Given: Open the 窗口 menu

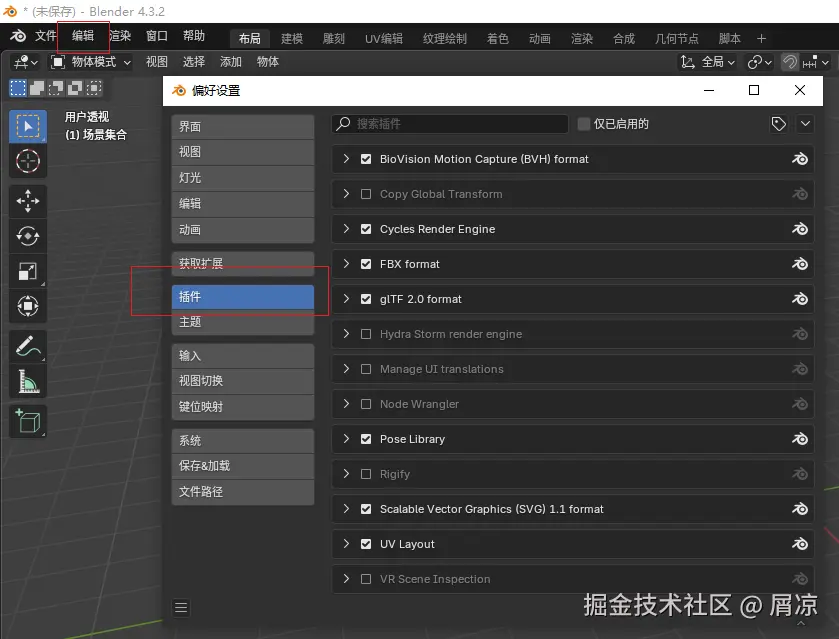Looking at the screenshot, I should 157,36.
